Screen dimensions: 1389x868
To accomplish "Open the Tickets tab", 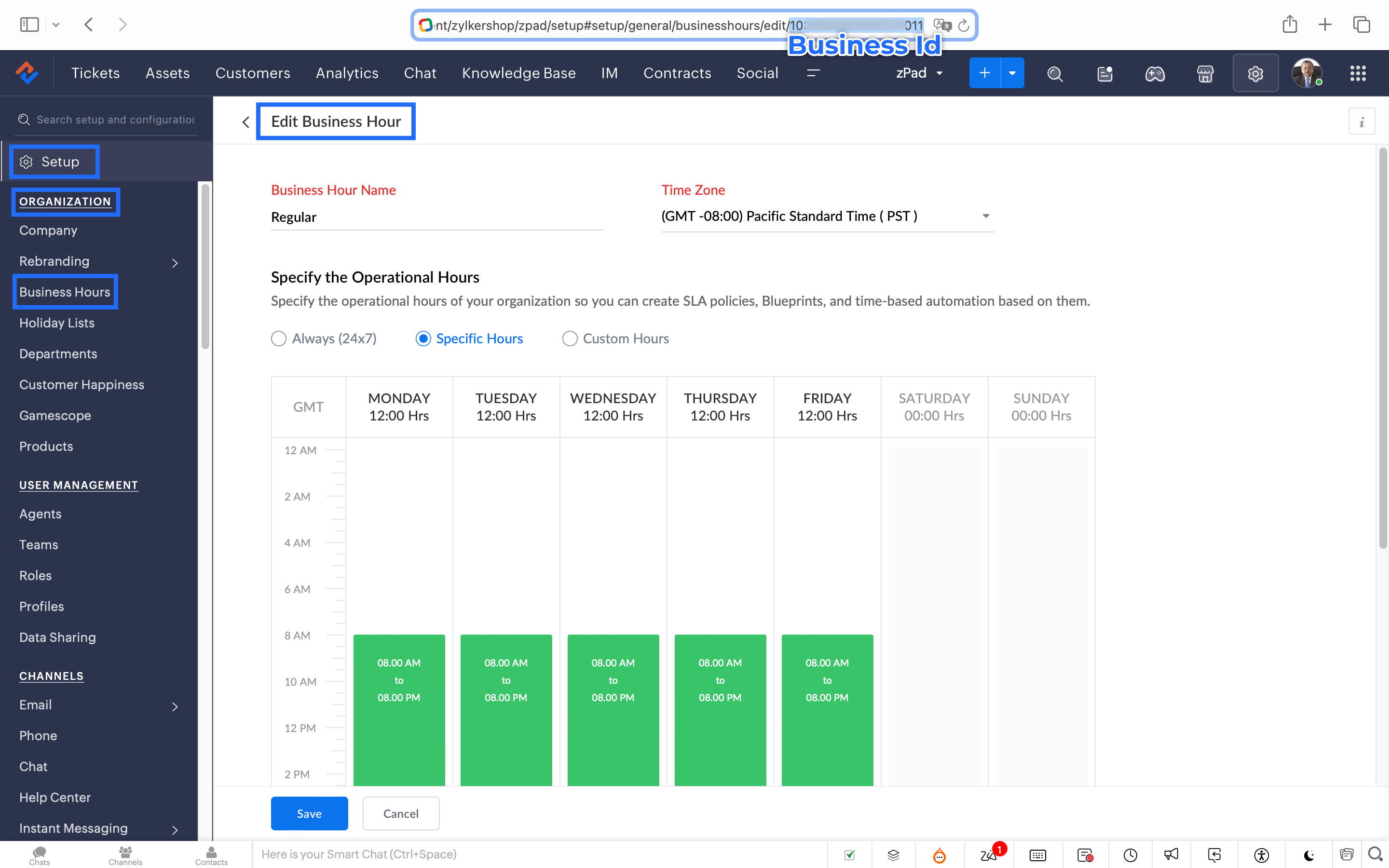I will click(x=95, y=73).
